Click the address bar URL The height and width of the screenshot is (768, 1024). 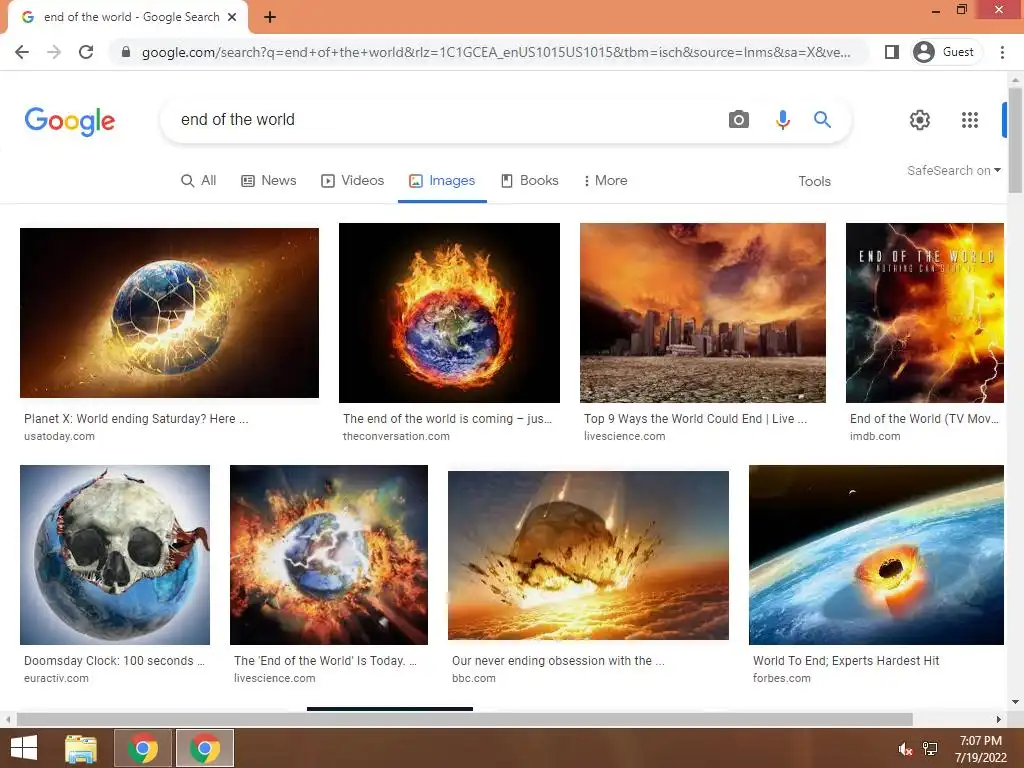coord(496,52)
